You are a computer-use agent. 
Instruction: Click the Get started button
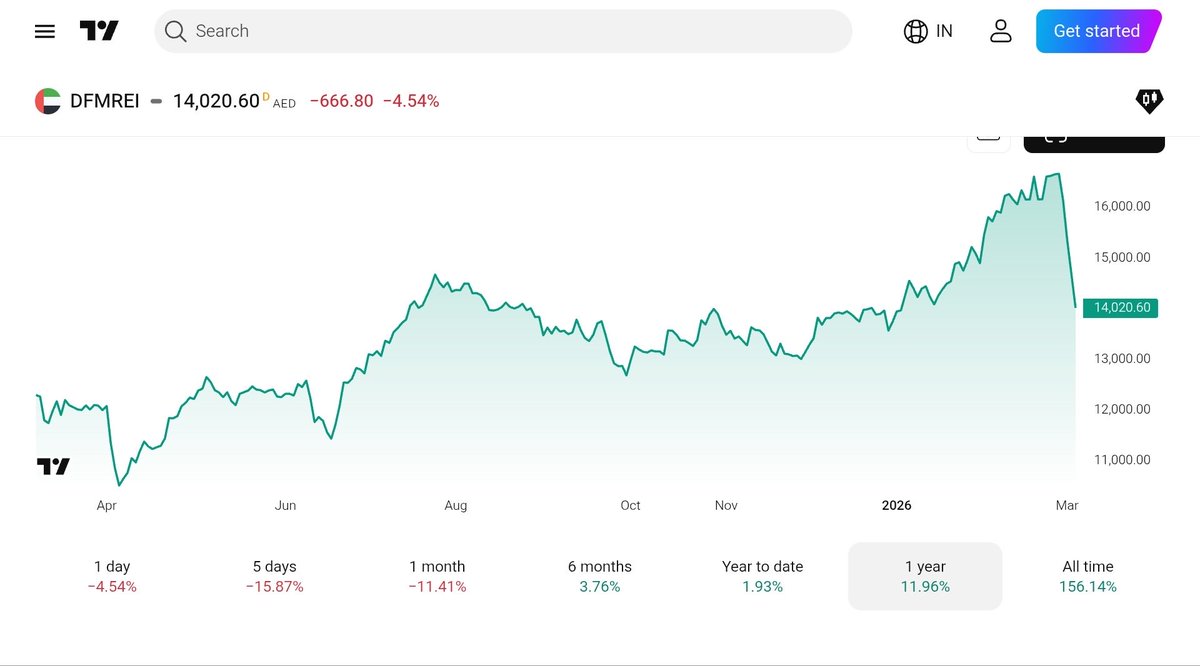click(x=1095, y=31)
